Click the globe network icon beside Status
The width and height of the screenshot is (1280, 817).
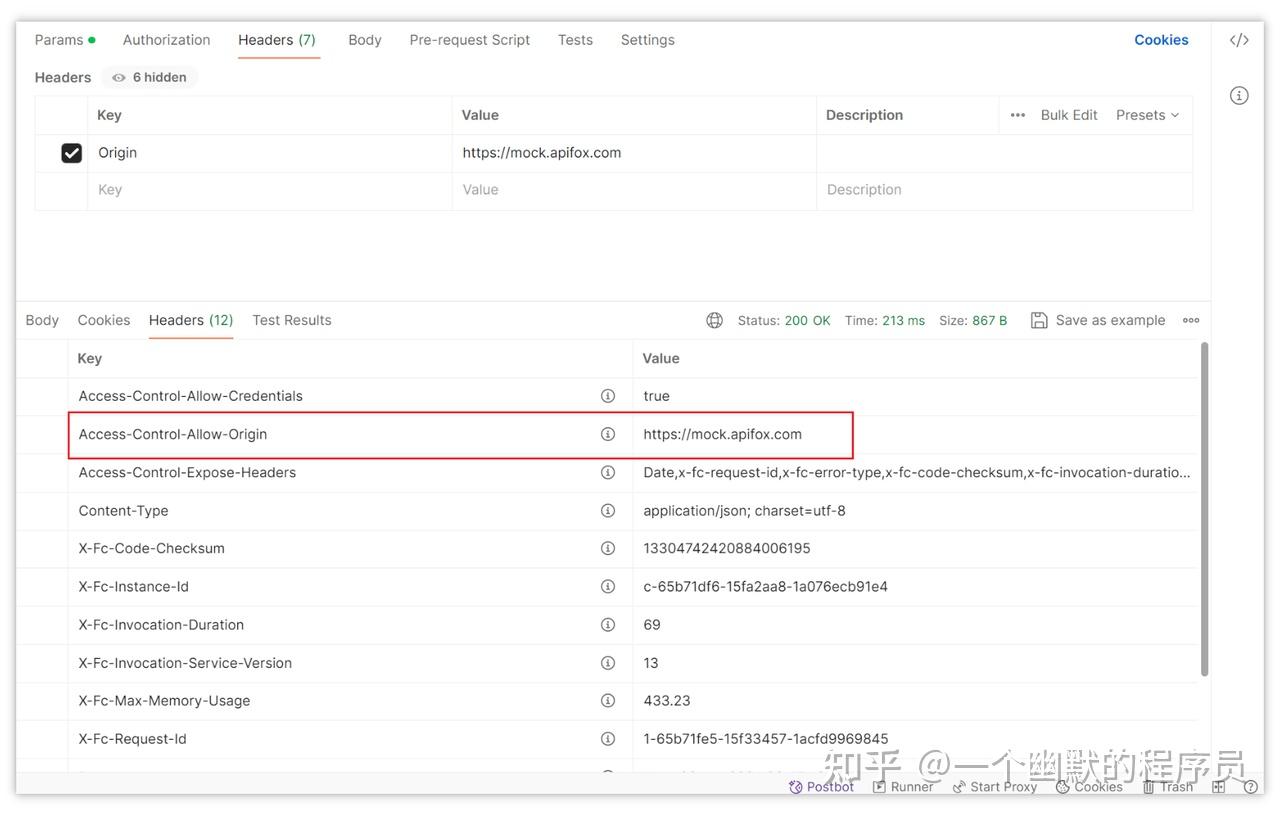[714, 320]
